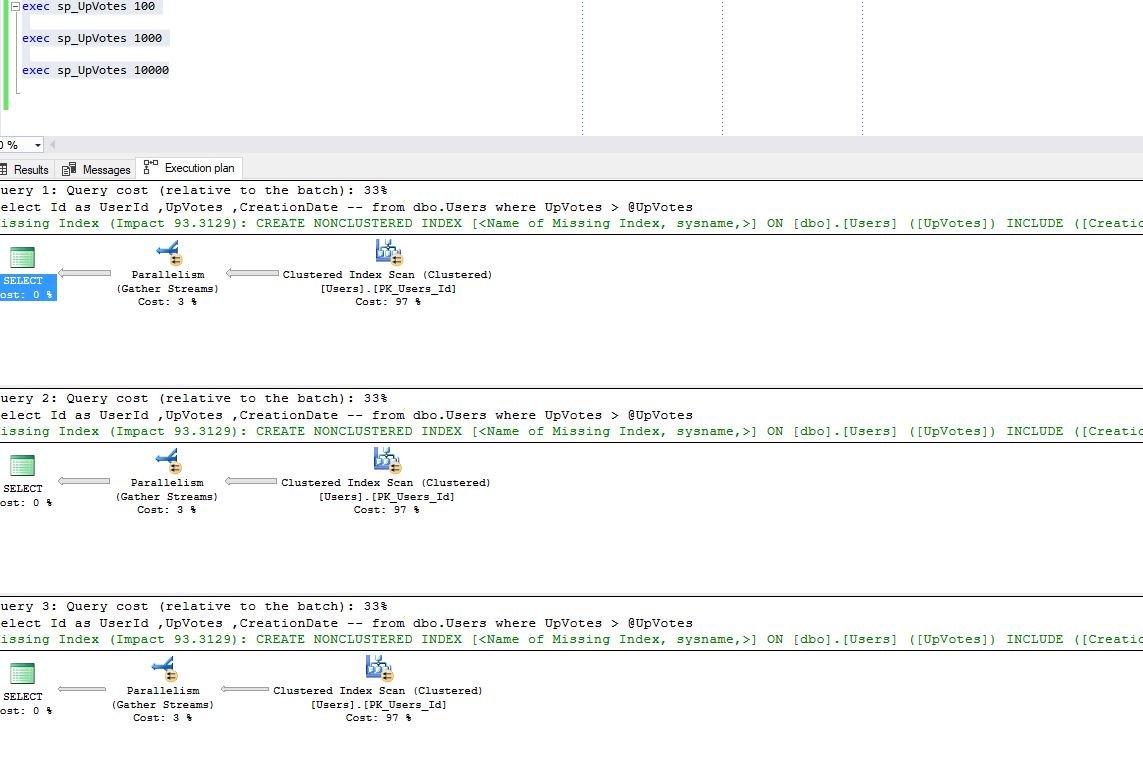Place cursor on the exec sp_UpVotes 10000 line
The height and width of the screenshot is (760, 1143).
(x=95, y=70)
